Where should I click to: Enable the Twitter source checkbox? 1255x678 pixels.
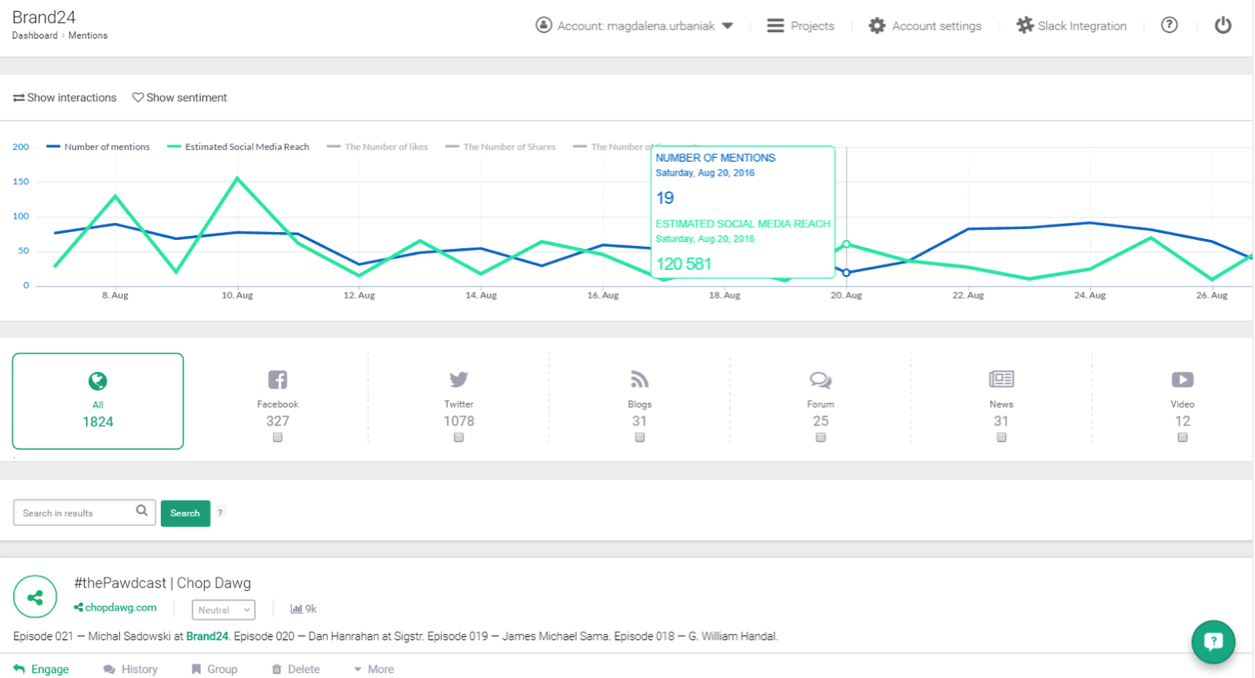[x=459, y=437]
